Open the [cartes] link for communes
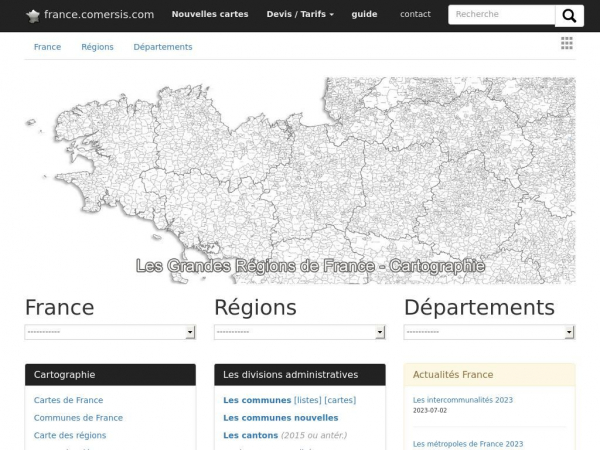 point(340,400)
